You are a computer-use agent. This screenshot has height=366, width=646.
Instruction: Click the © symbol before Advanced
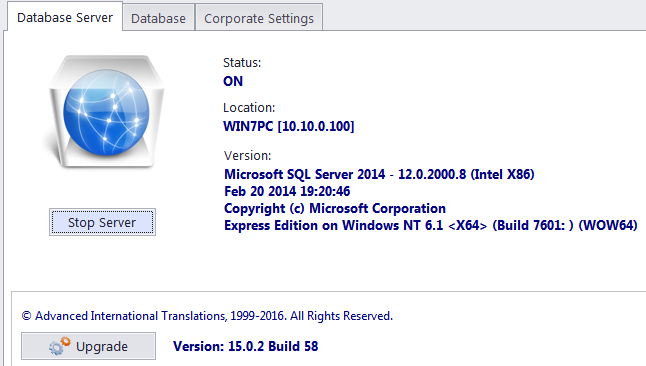[26, 316]
